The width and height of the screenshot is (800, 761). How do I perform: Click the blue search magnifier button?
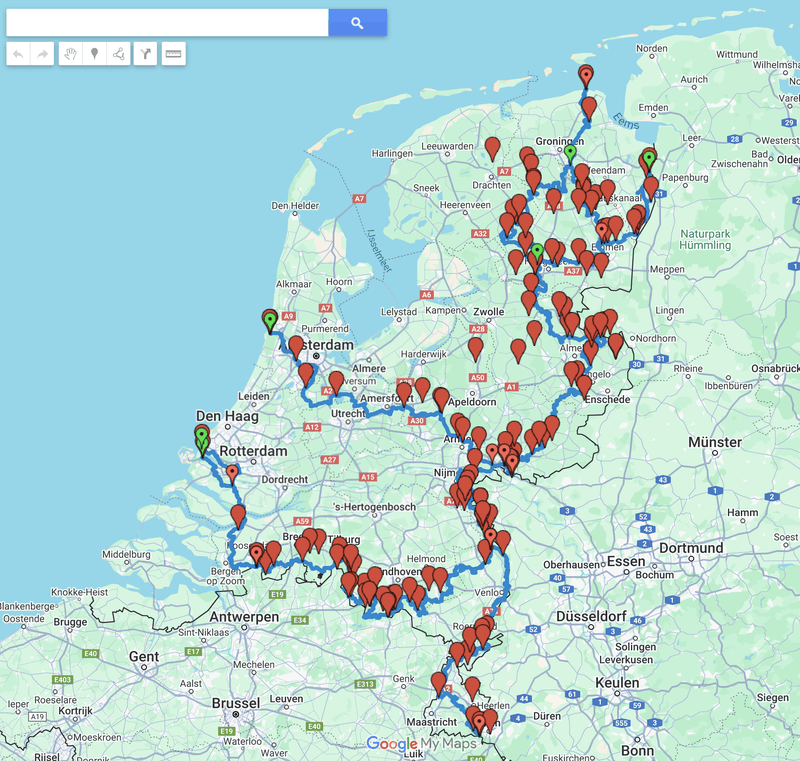(x=357, y=22)
